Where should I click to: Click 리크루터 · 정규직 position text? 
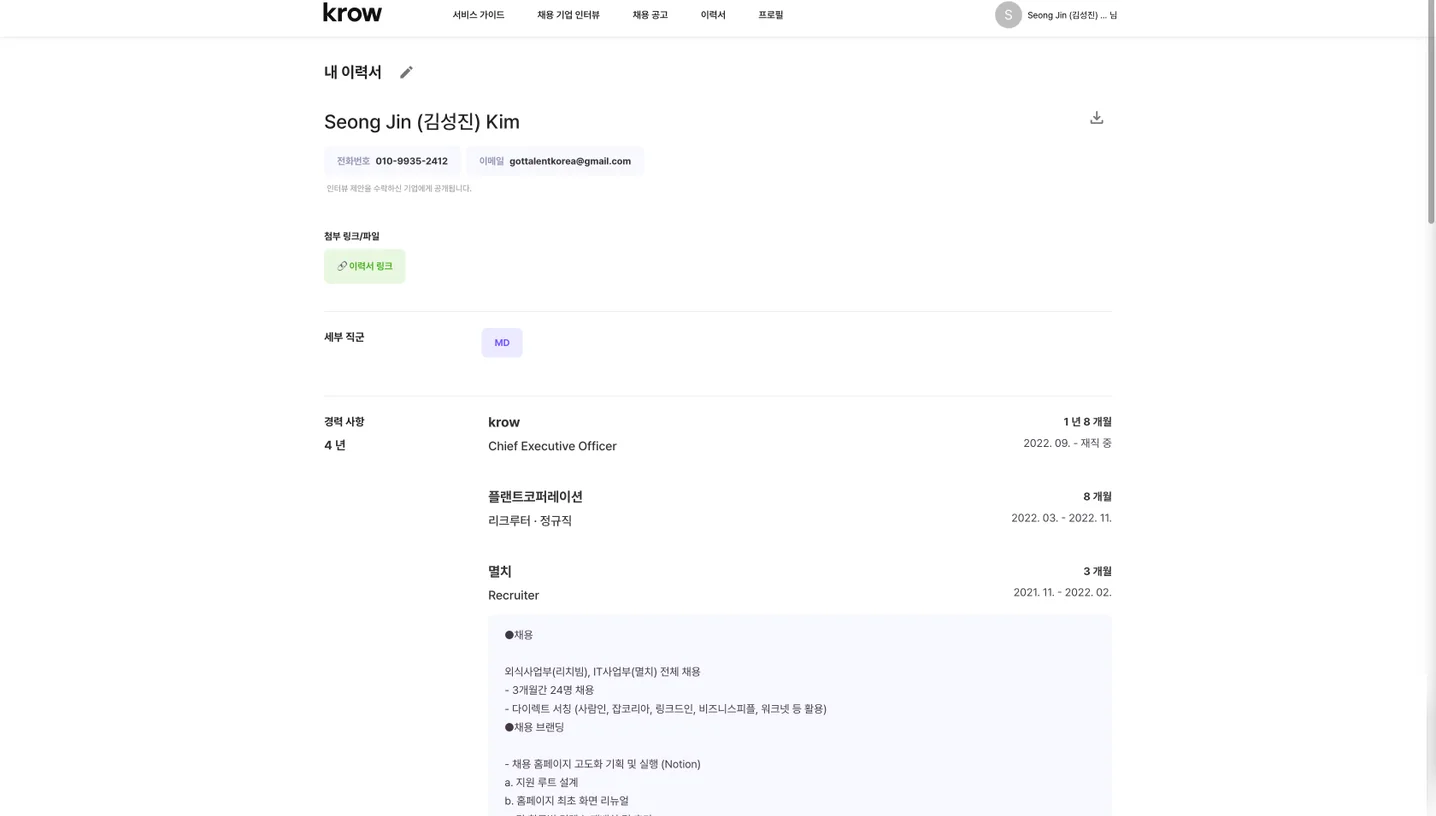(530, 521)
